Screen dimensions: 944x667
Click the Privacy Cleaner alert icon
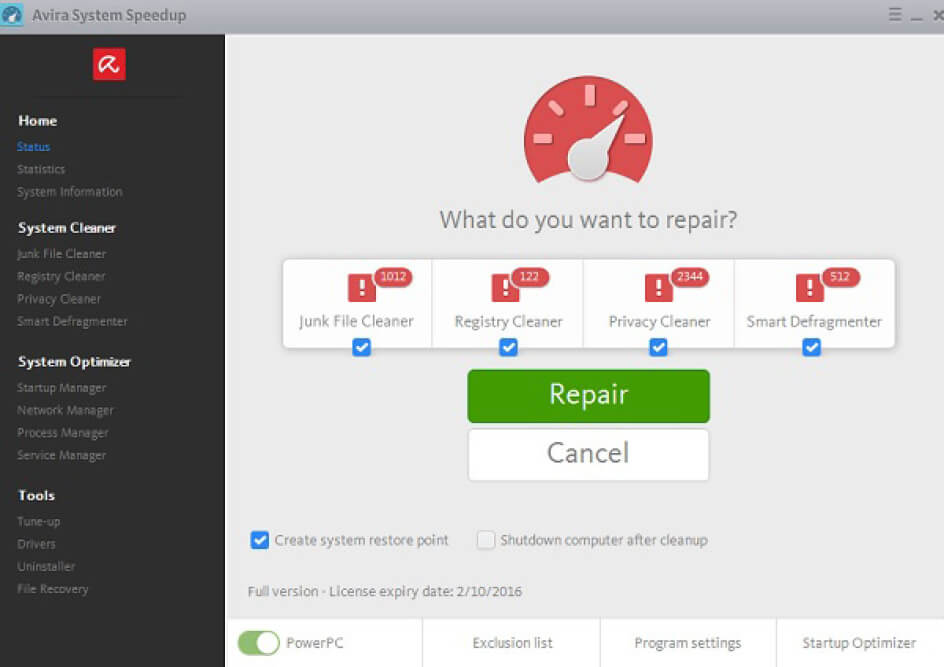(x=659, y=288)
